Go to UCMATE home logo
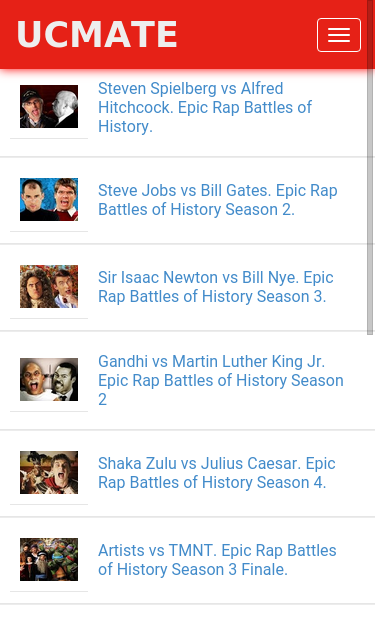The image size is (375, 627). [97, 34]
